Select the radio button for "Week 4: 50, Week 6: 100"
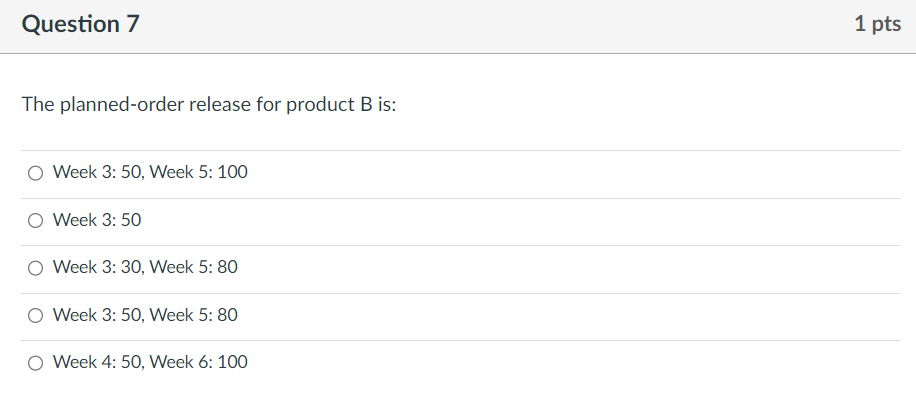 click(36, 362)
